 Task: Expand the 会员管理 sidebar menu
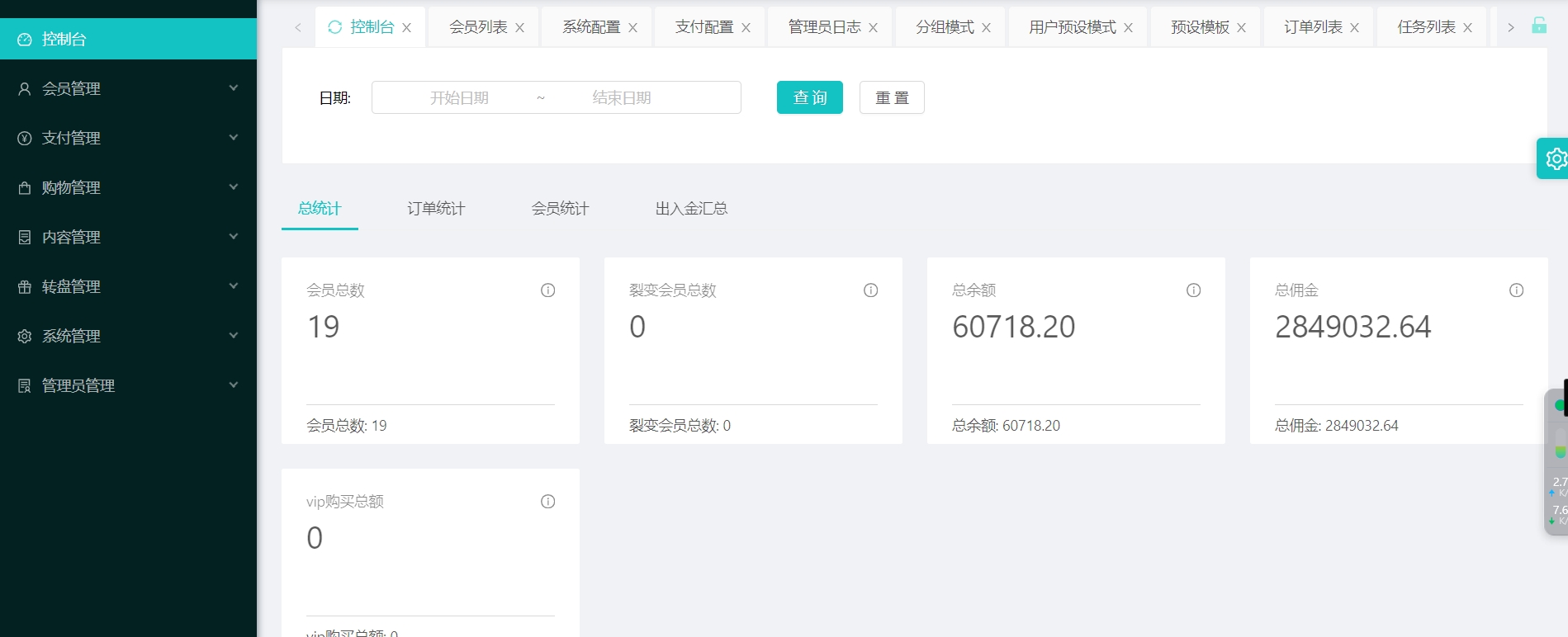click(128, 88)
